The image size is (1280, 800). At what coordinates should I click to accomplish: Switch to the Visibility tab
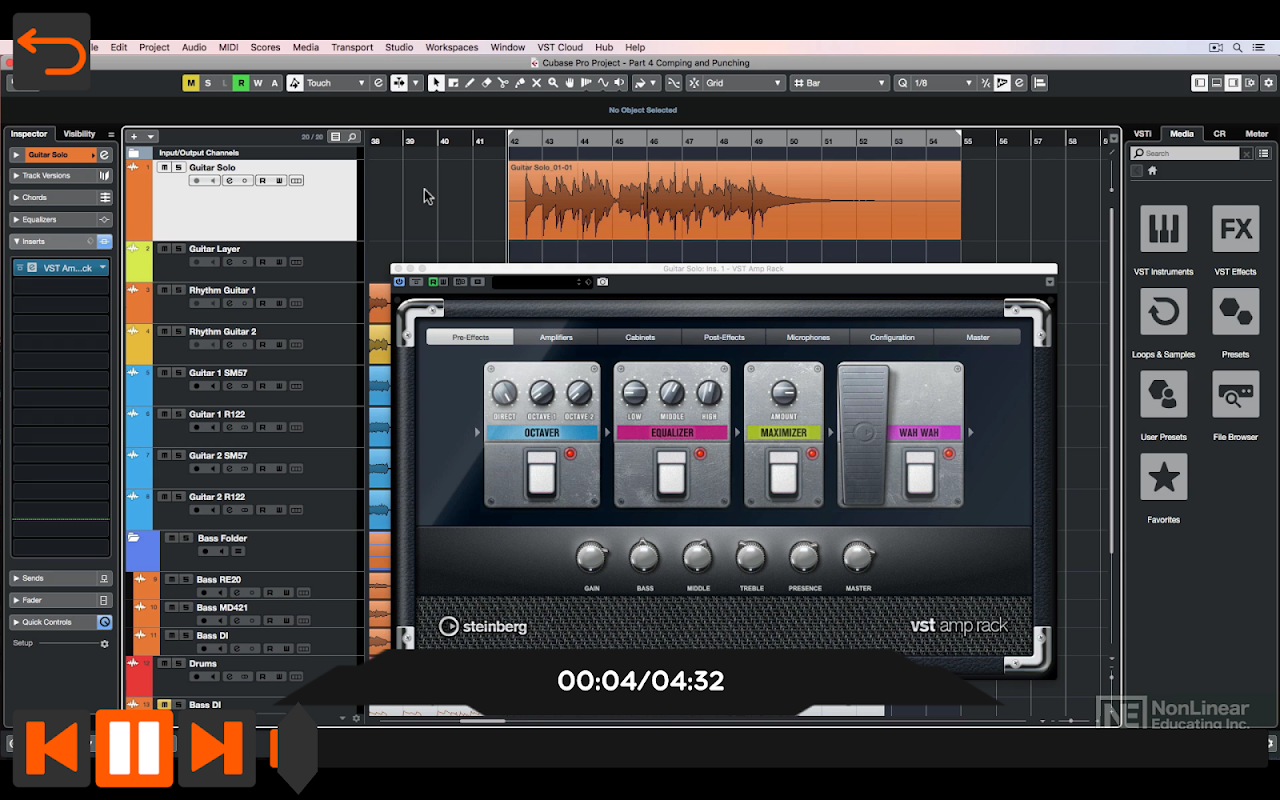tap(80, 134)
